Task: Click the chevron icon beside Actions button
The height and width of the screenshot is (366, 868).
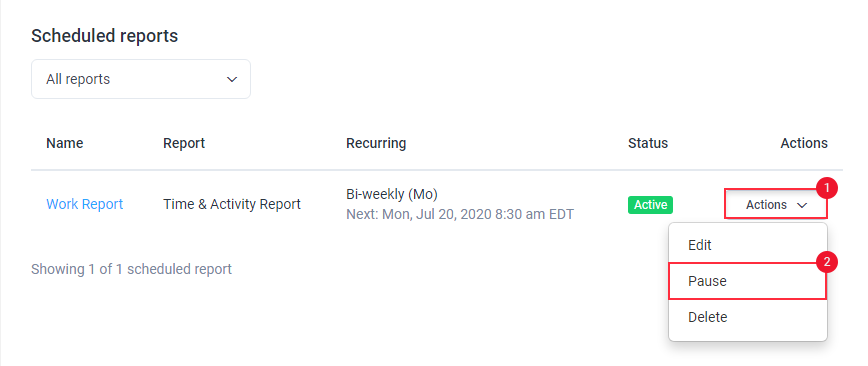Action: tap(802, 205)
